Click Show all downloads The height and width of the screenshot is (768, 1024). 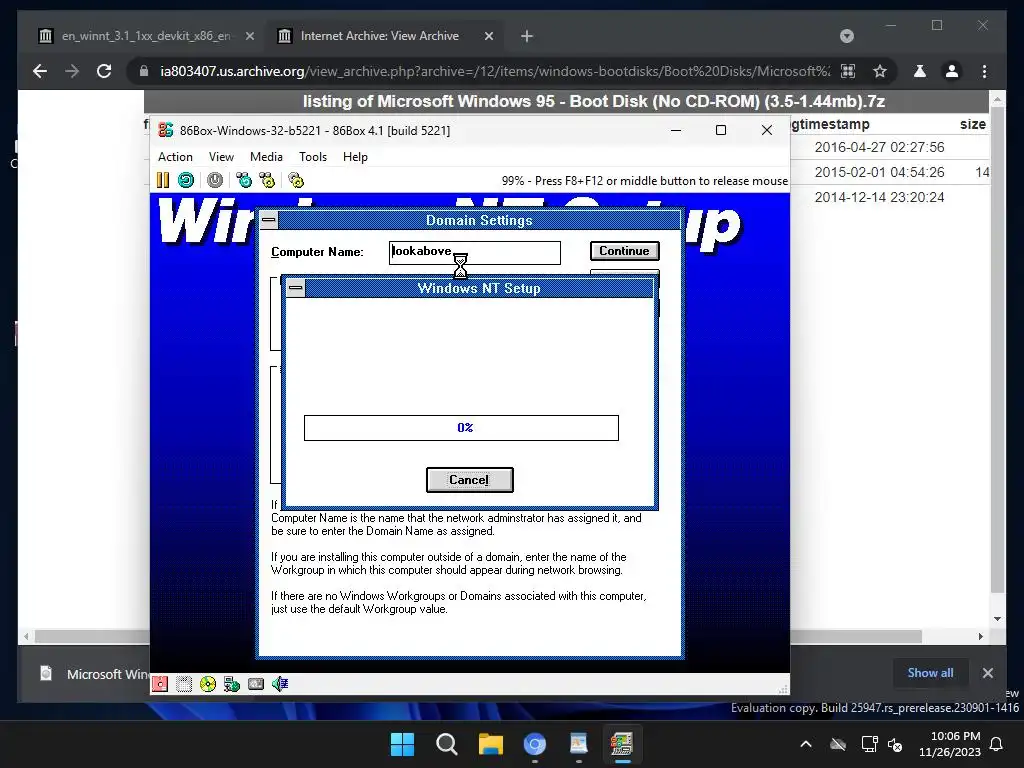tap(930, 673)
